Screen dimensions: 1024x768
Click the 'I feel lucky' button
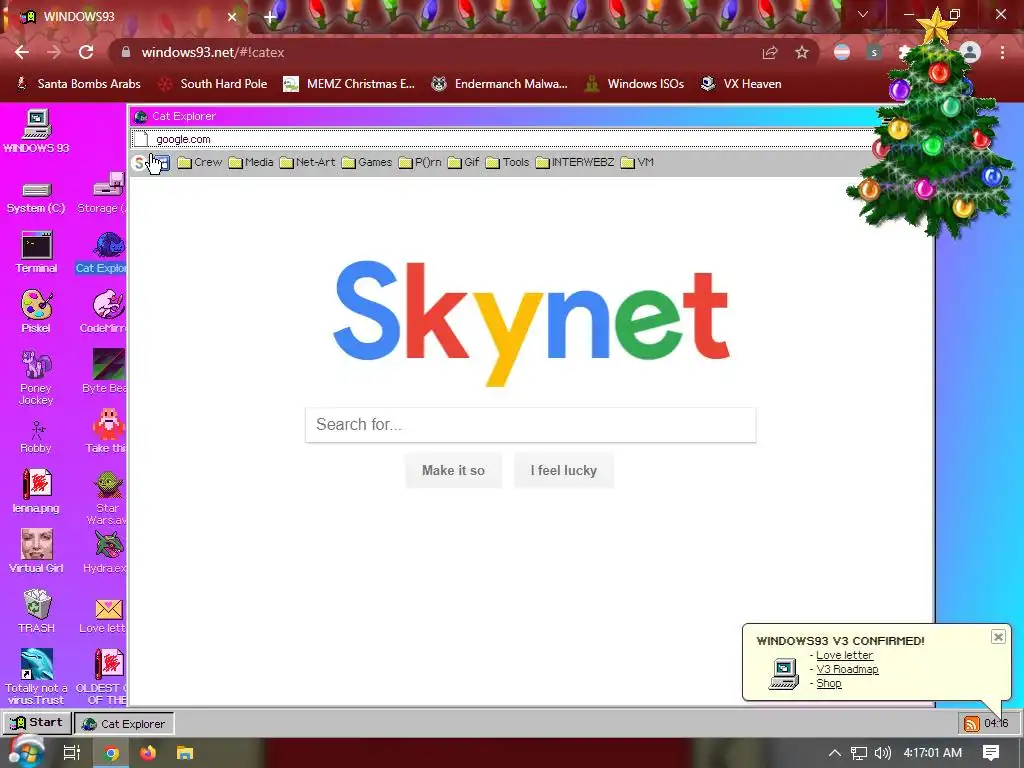click(564, 470)
